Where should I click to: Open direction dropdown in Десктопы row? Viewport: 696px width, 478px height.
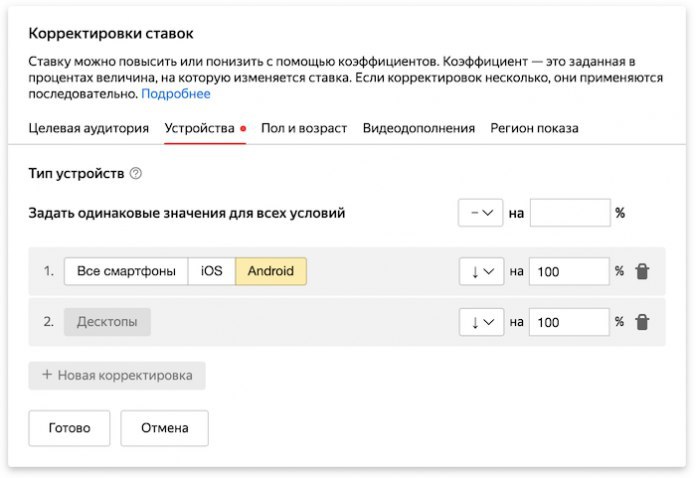tap(480, 322)
